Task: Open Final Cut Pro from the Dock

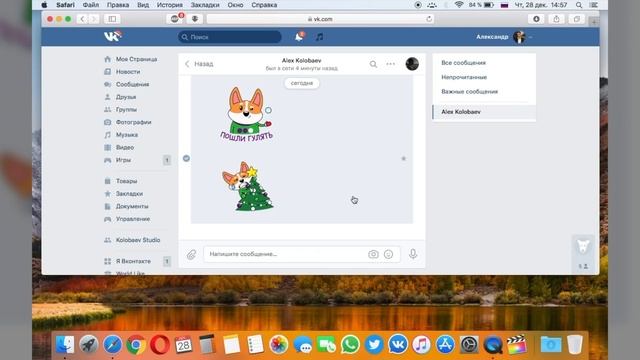Action: pos(516,345)
